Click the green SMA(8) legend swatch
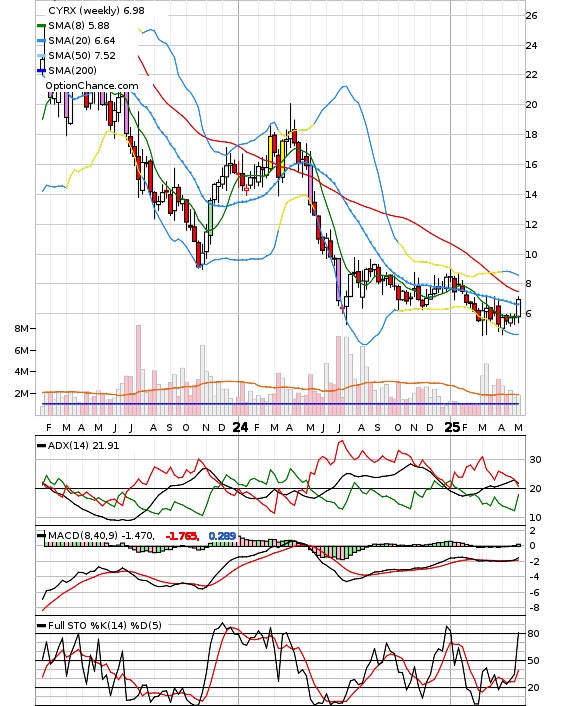This screenshot has height=706, width=566. (x=41, y=26)
